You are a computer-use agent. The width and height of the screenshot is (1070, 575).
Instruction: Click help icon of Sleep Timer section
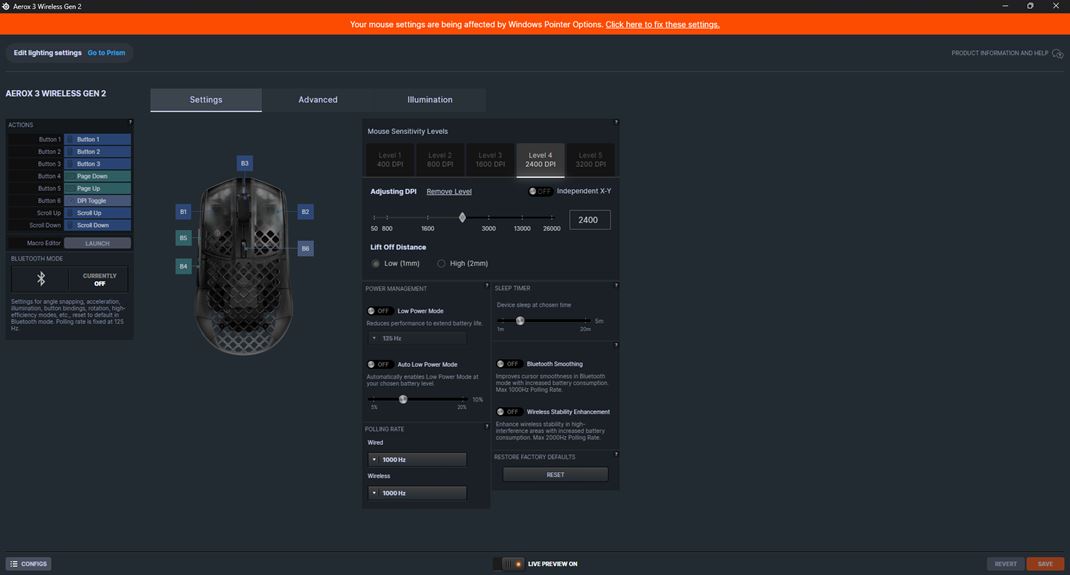[616, 285]
